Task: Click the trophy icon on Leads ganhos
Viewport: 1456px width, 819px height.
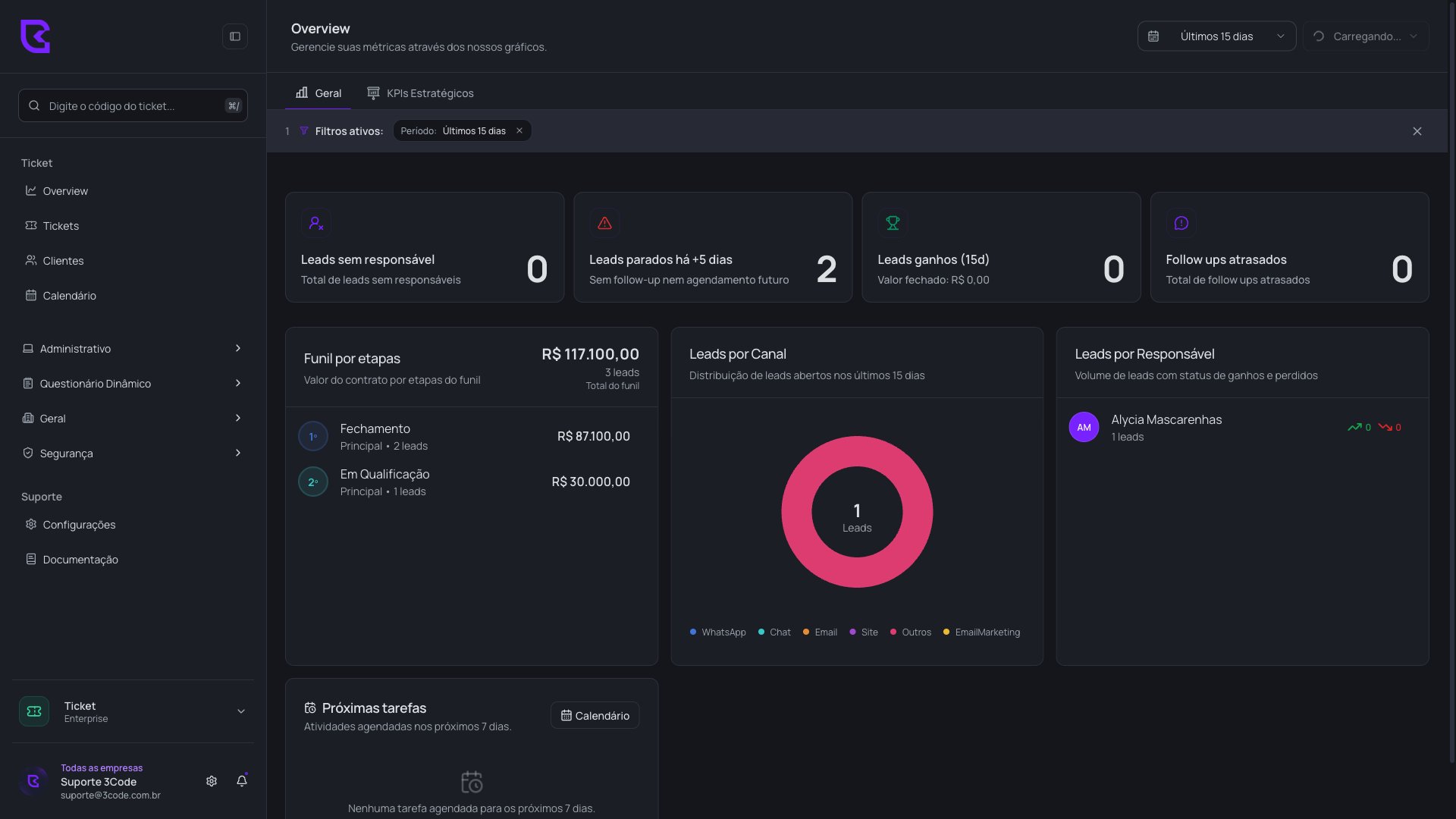Action: click(893, 223)
